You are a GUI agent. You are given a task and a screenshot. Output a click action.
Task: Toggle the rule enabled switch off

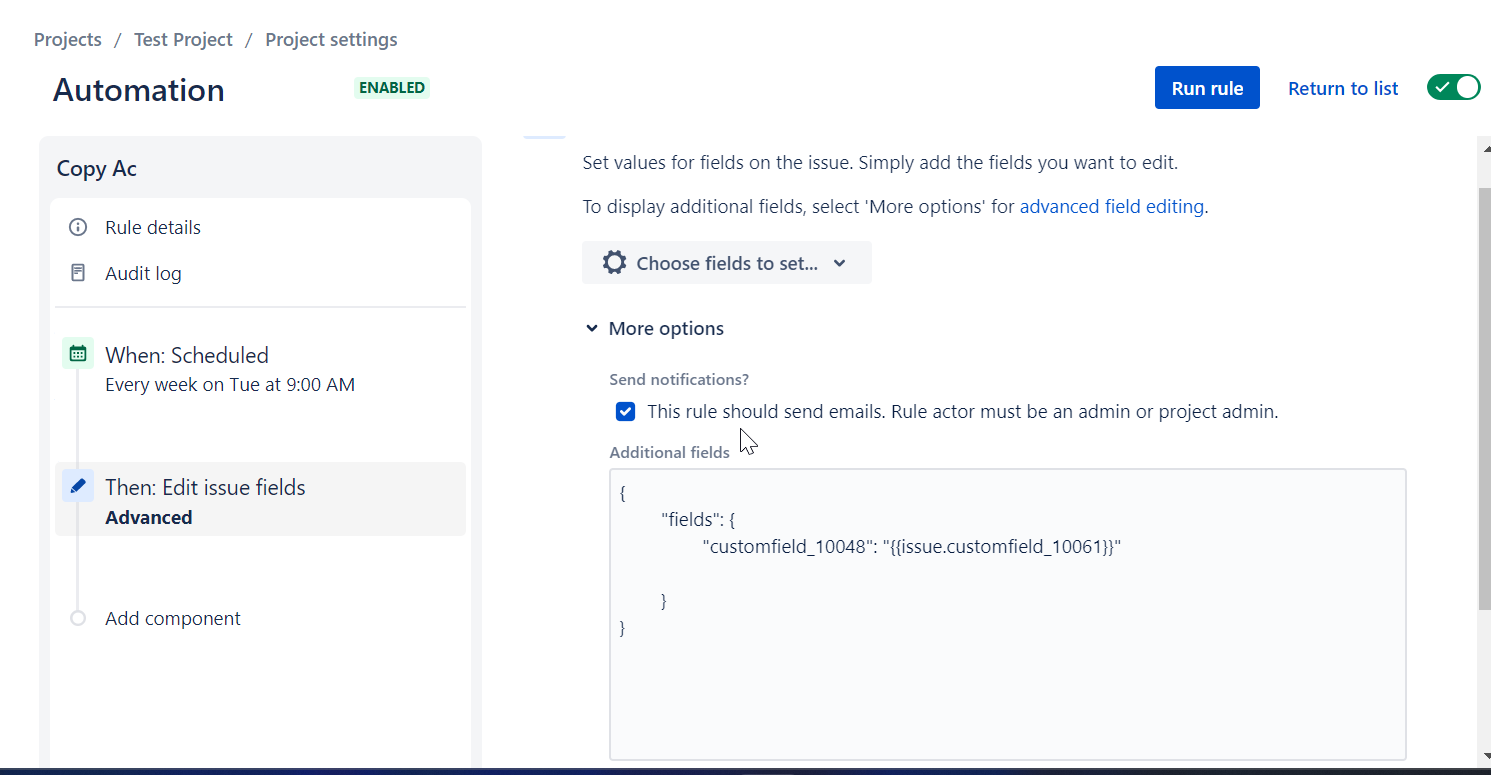click(1453, 88)
